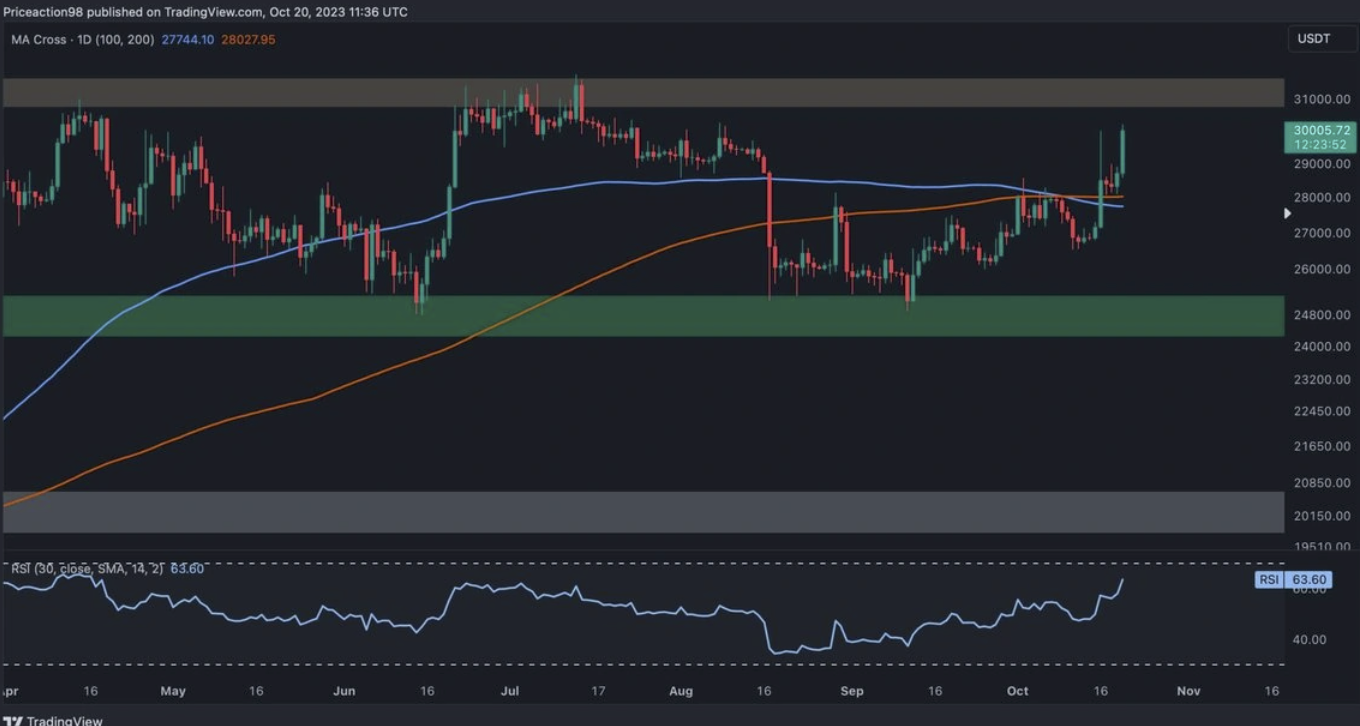This screenshot has width=1360, height=726.
Task: Click the latest green candlestick on chart
Action: pyautogui.click(x=1123, y=150)
